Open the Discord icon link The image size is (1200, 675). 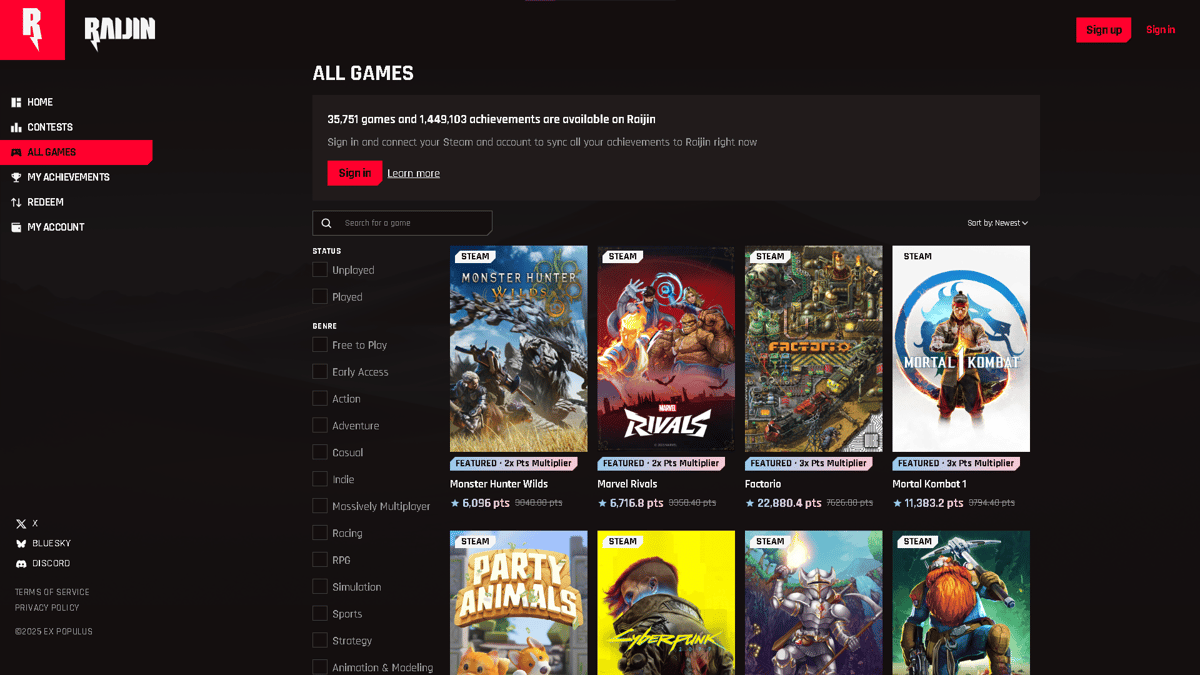(21, 564)
